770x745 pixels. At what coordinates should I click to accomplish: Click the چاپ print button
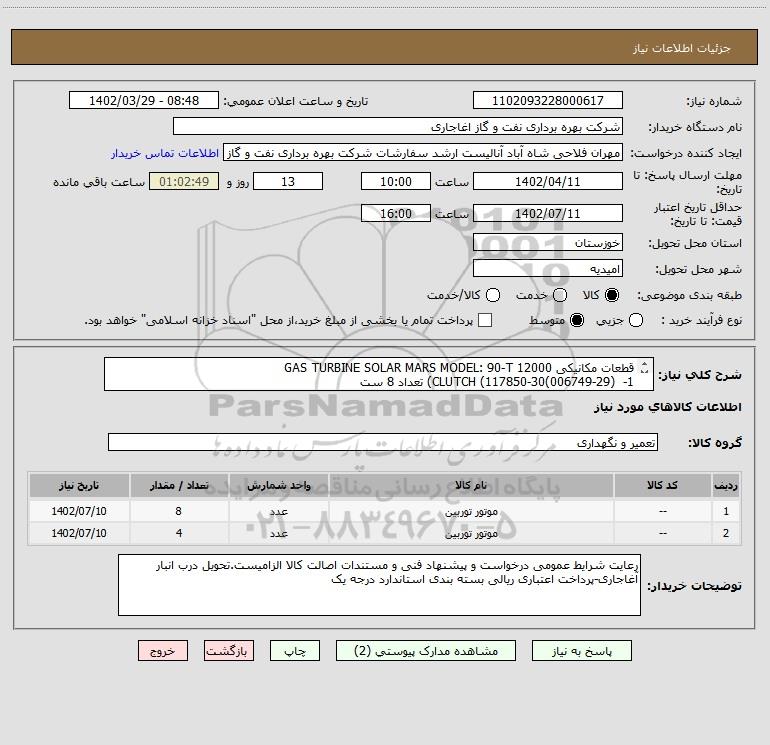tap(295, 651)
